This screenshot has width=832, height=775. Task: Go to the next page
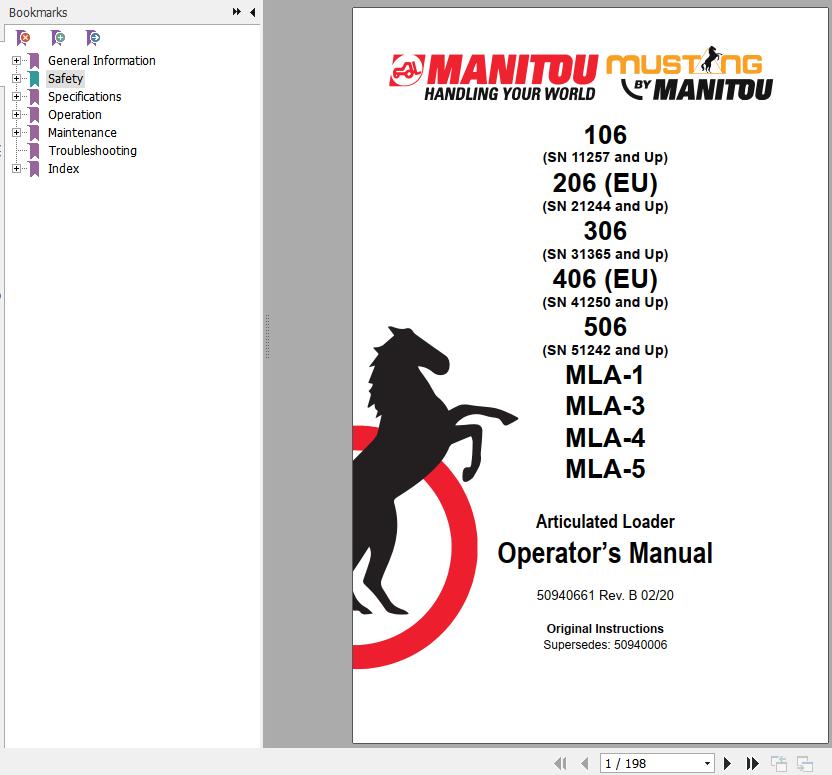pos(727,763)
